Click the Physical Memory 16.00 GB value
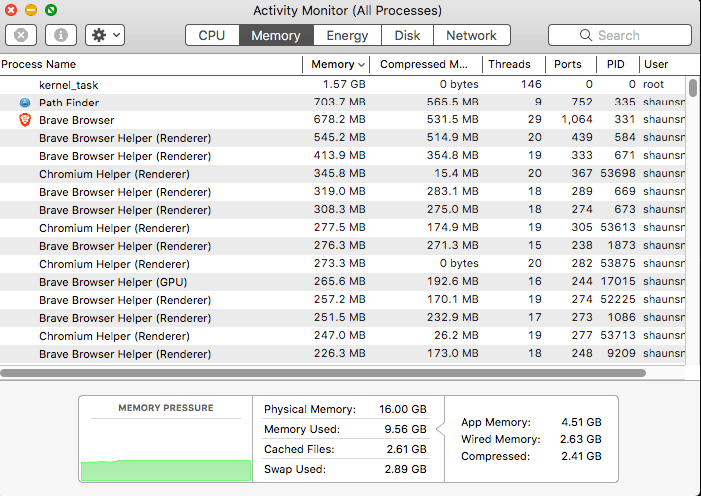 click(x=403, y=409)
